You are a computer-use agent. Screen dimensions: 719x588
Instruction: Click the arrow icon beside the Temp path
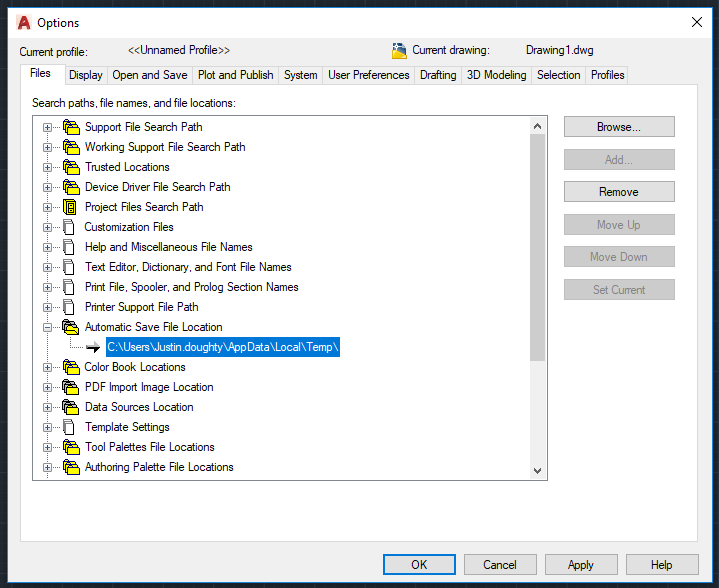[93, 347]
